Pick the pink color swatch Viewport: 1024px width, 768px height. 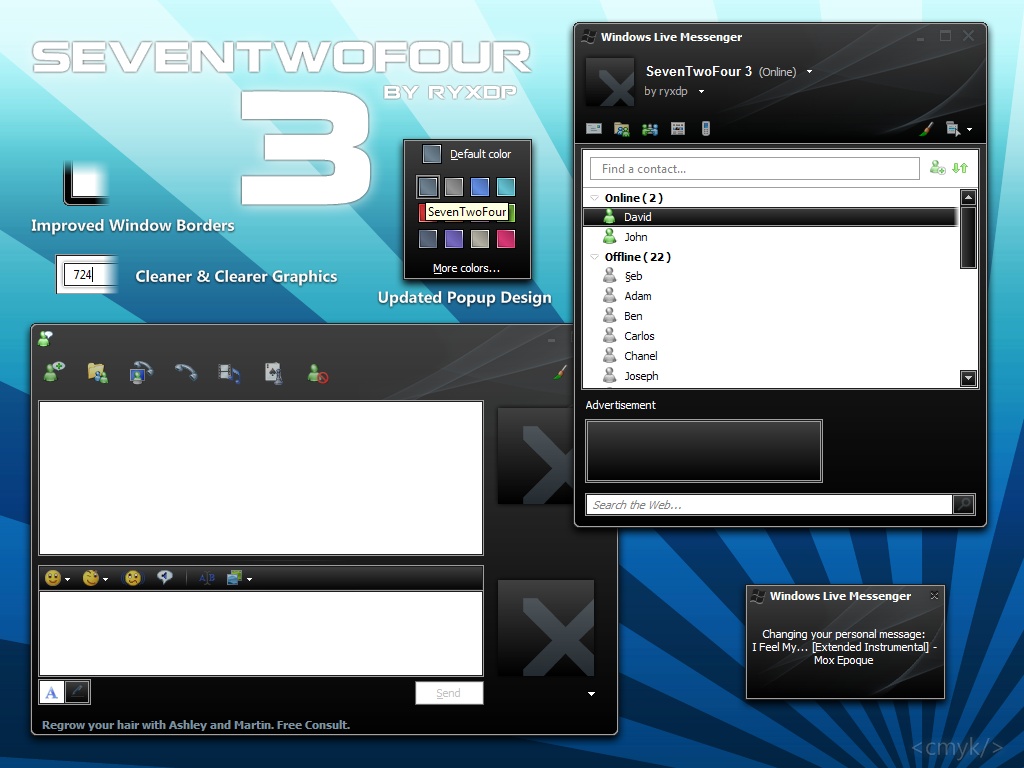coord(506,239)
